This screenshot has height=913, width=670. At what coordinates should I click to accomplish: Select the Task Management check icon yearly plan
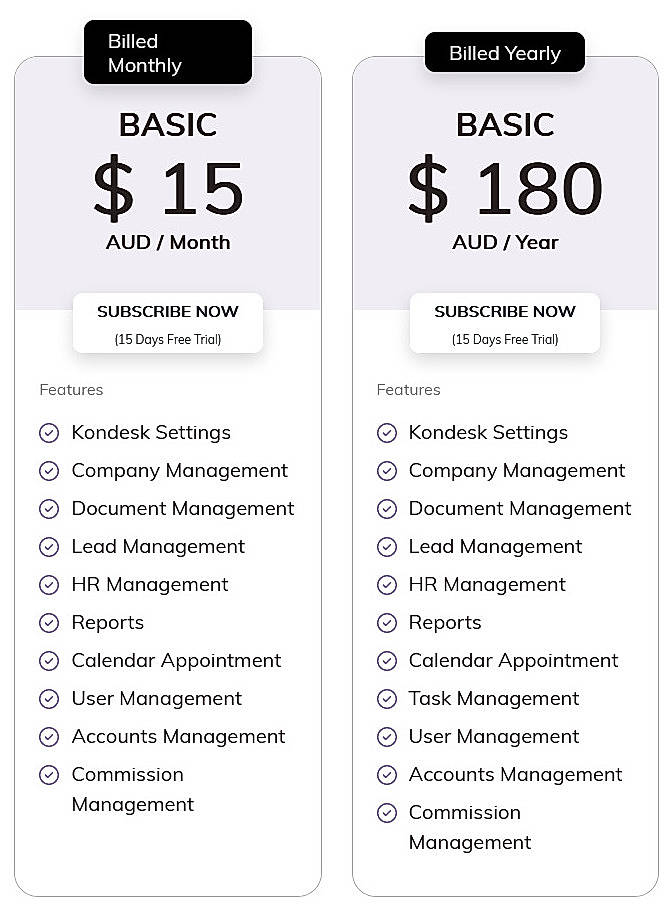pos(387,699)
